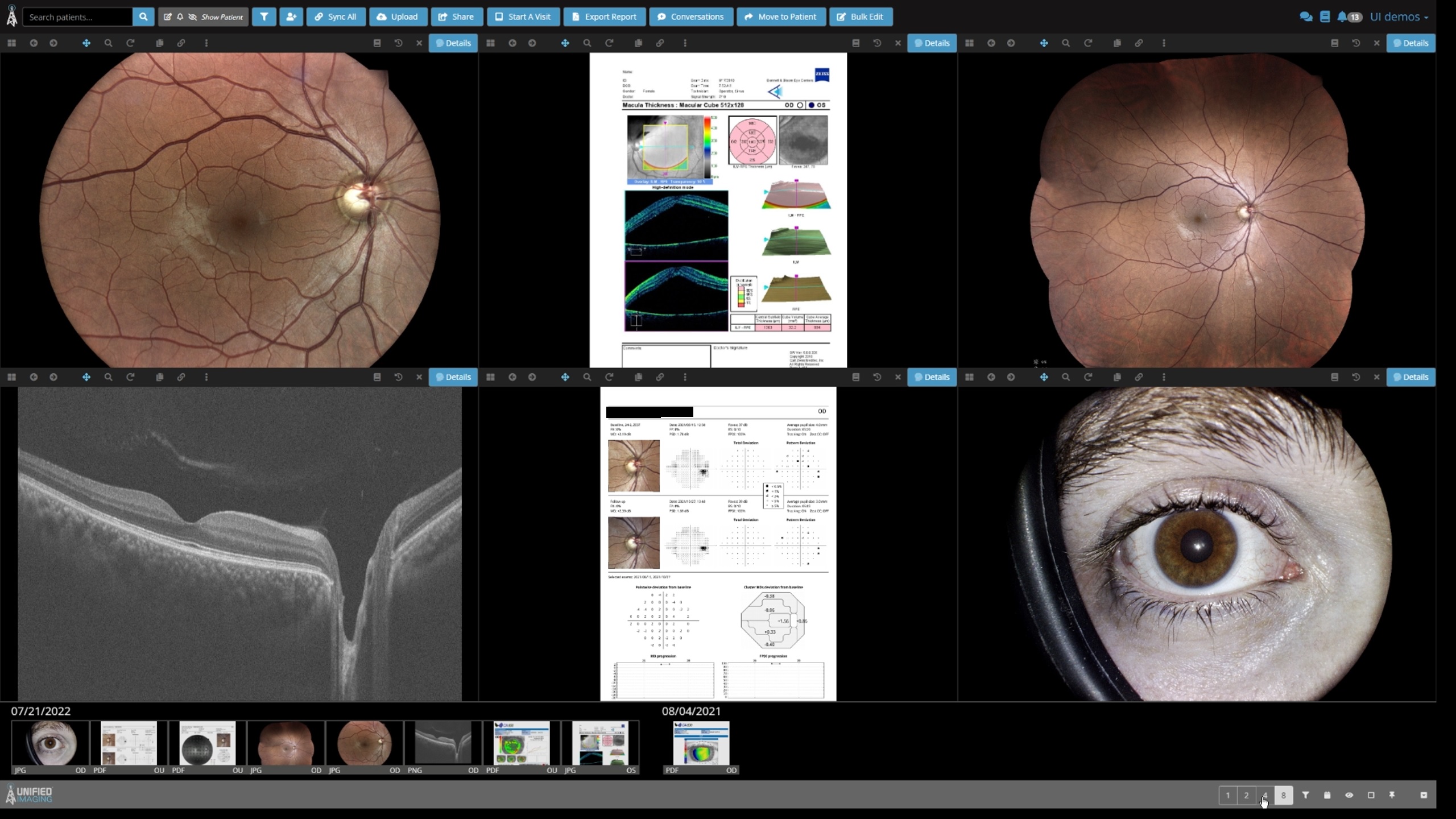
Task: Copy the macula thickness report image
Action: pos(637,43)
